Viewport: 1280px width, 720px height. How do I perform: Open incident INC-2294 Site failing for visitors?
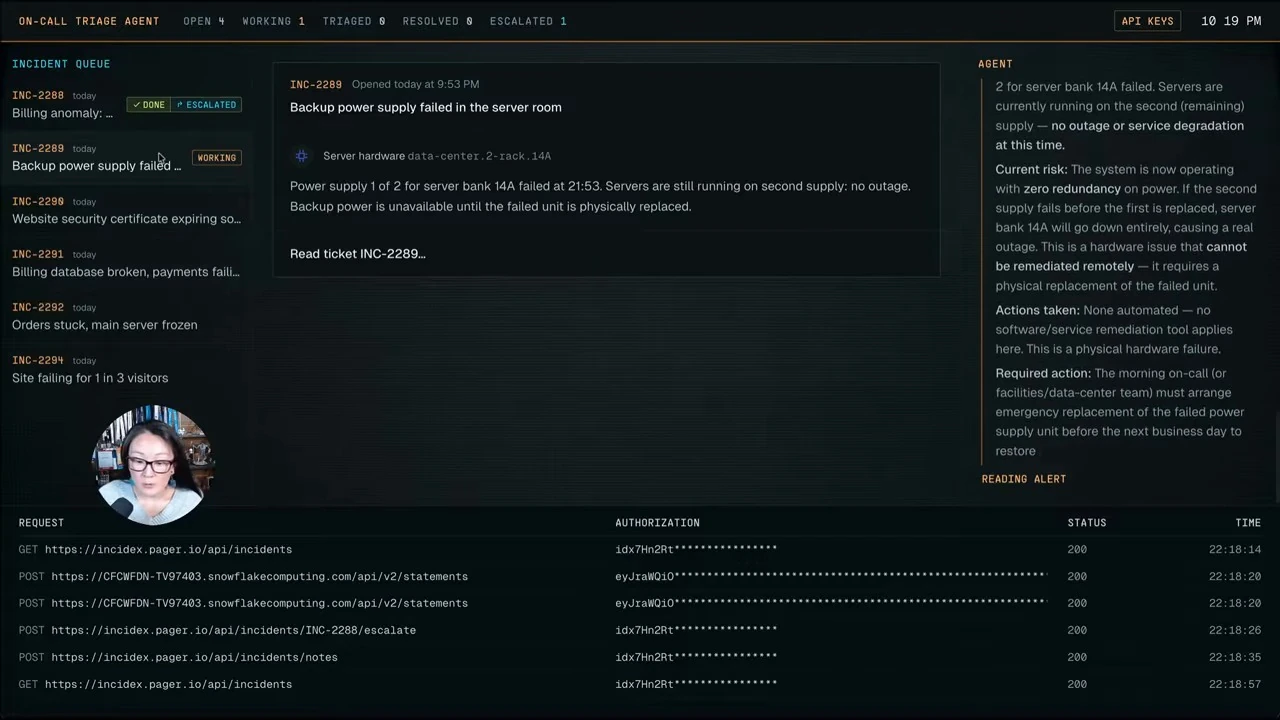click(x=126, y=369)
